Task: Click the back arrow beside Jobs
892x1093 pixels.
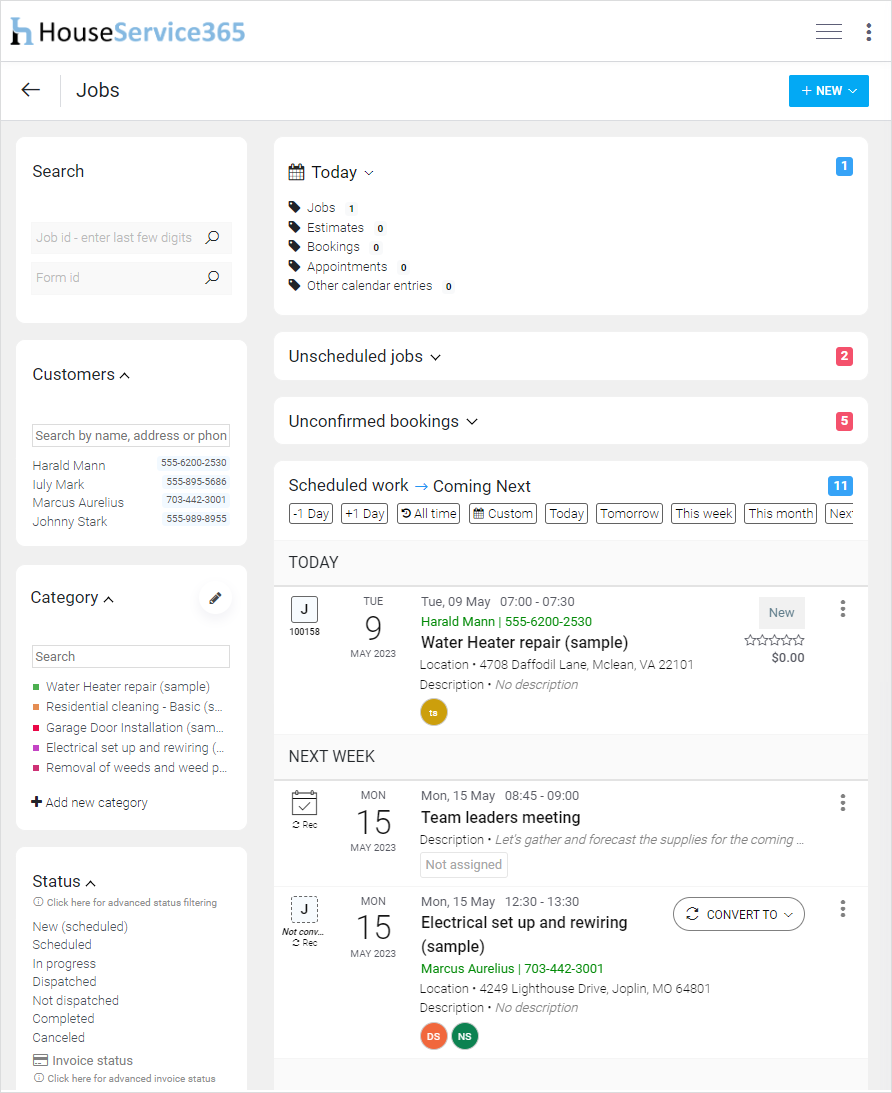Action: pos(31,90)
